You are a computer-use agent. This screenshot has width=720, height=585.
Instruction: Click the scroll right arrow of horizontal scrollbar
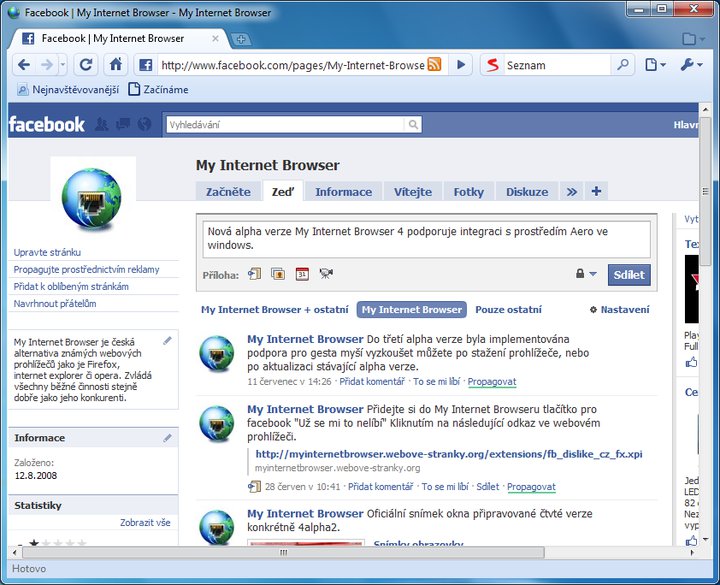693,552
